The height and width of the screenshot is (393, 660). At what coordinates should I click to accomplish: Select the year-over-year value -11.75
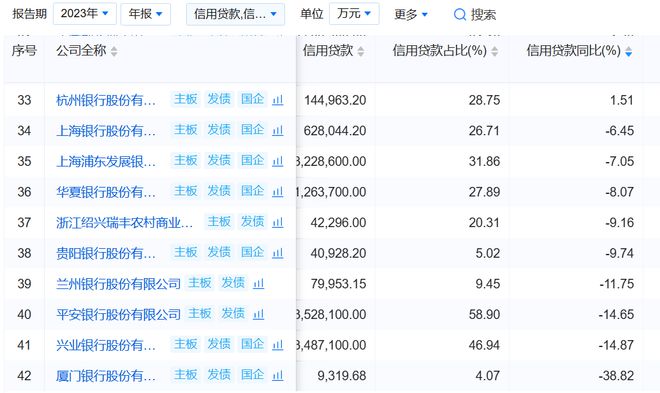617,284
